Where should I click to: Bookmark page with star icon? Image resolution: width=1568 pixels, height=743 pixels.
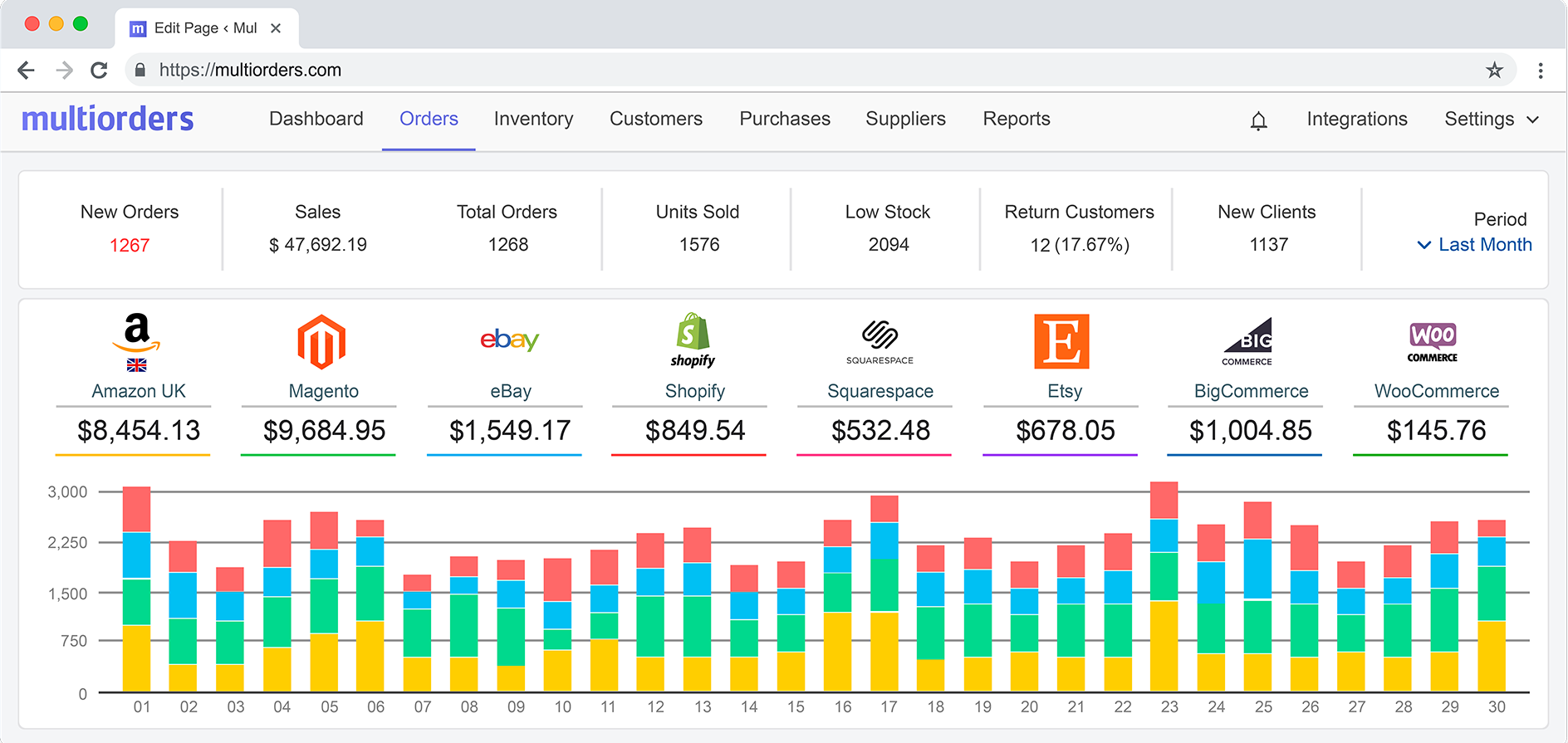click(1494, 71)
